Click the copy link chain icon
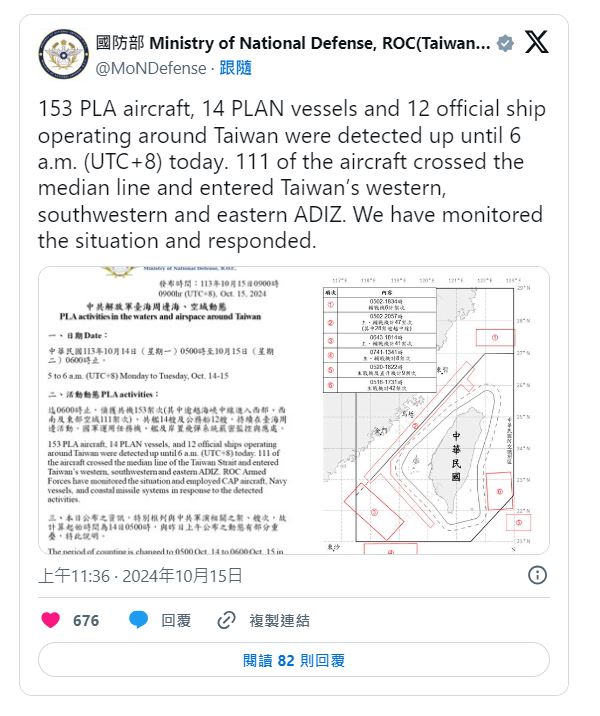This screenshot has height=716, width=600. [226, 620]
